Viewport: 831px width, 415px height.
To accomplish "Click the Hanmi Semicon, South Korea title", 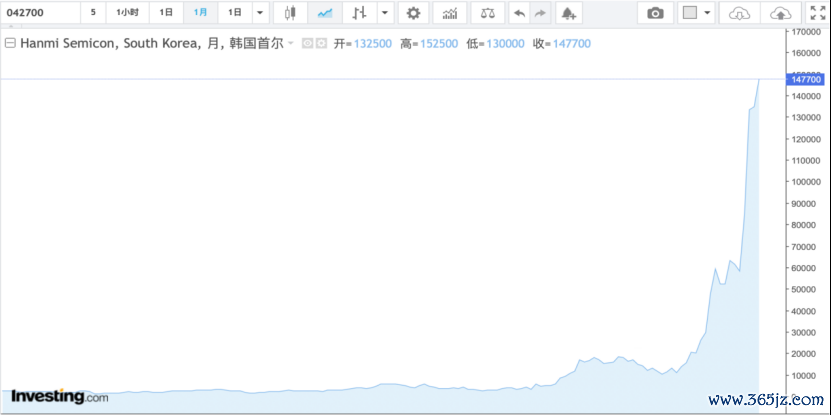I will click(111, 43).
